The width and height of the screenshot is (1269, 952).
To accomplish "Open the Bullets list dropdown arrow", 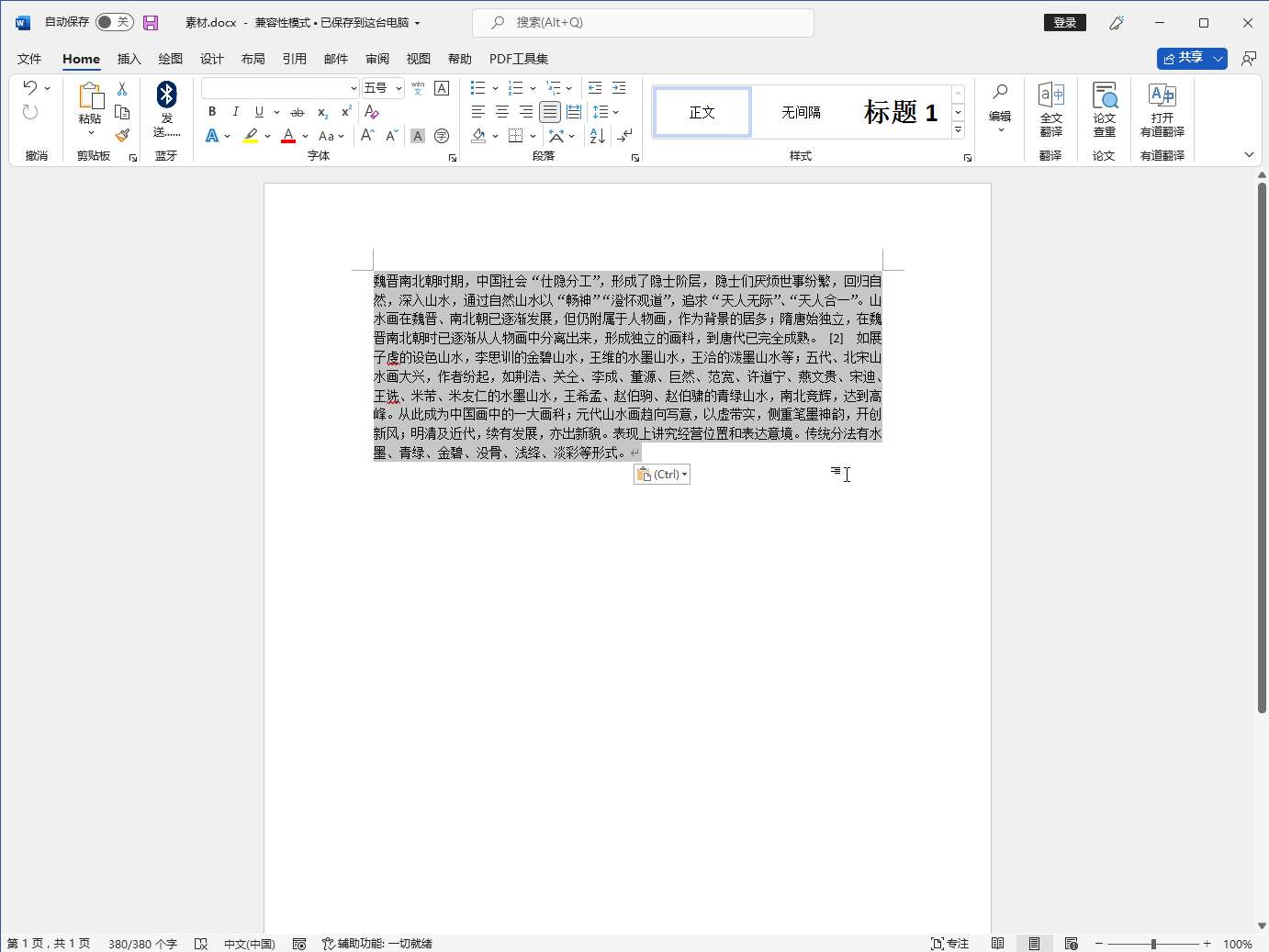I will tap(495, 88).
